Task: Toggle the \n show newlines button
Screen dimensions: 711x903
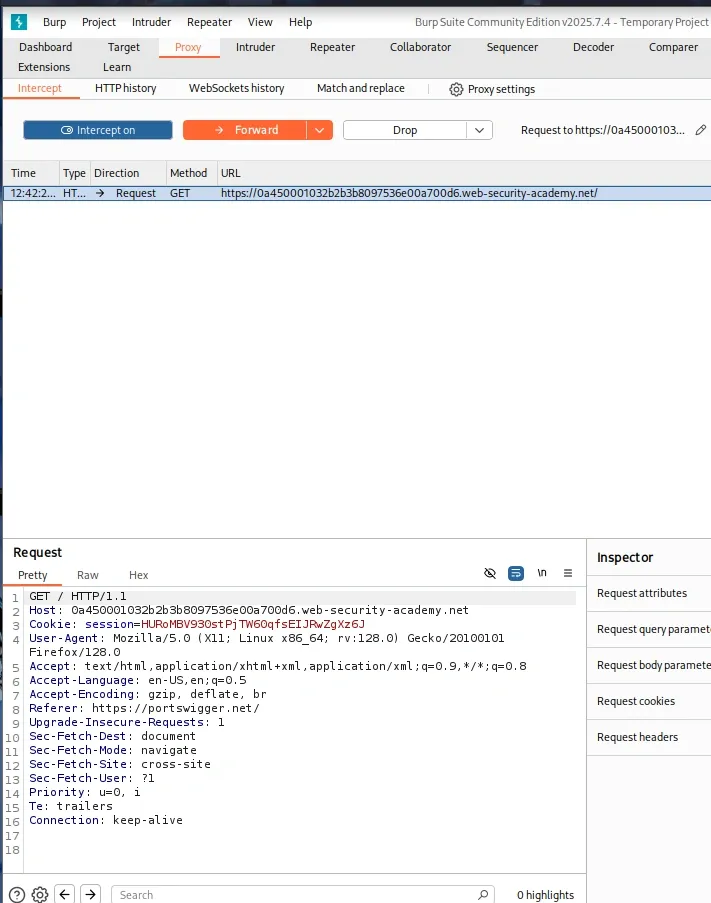Action: (542, 573)
